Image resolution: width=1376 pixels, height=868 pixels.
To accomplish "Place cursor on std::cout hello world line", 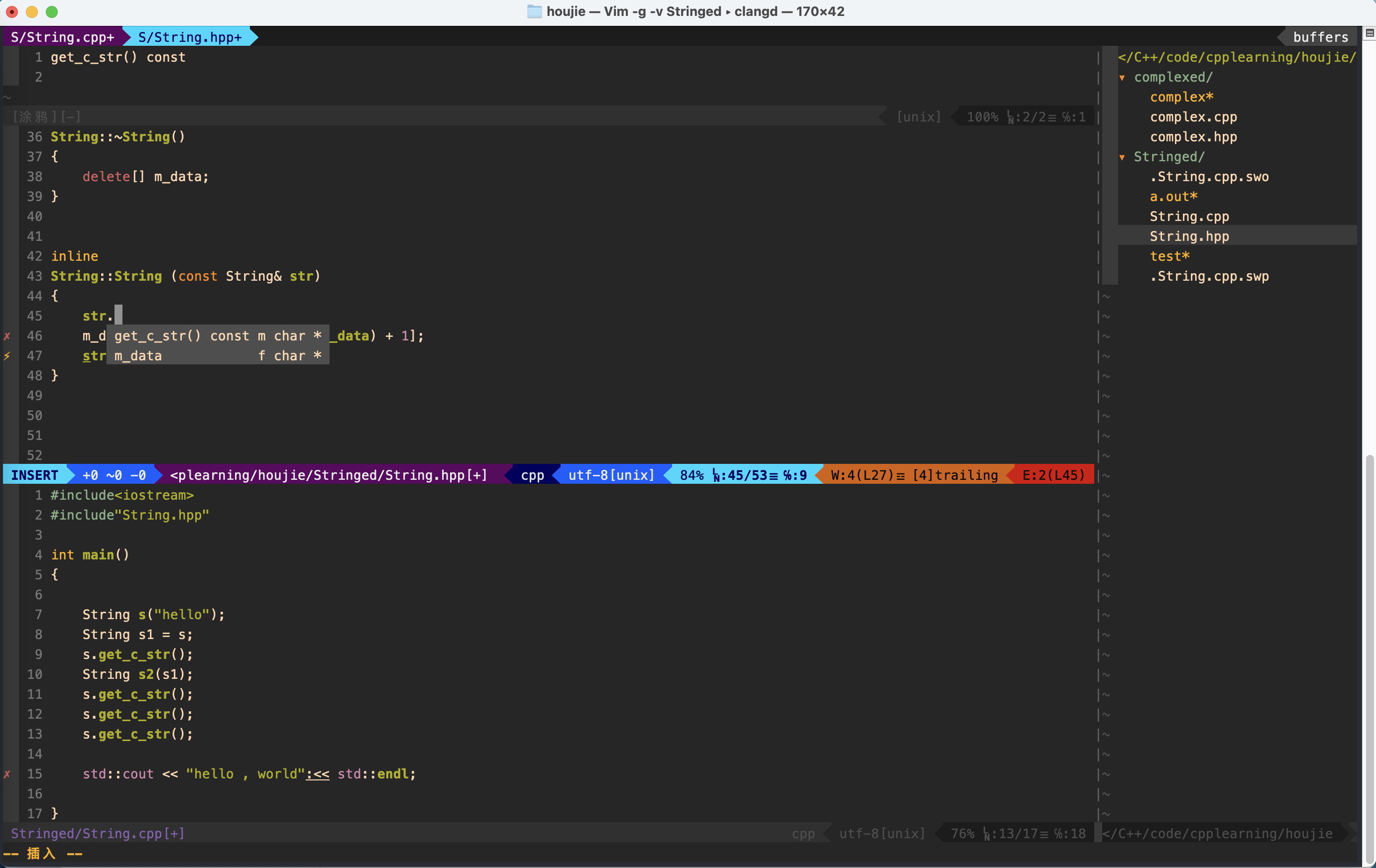I will [249, 774].
